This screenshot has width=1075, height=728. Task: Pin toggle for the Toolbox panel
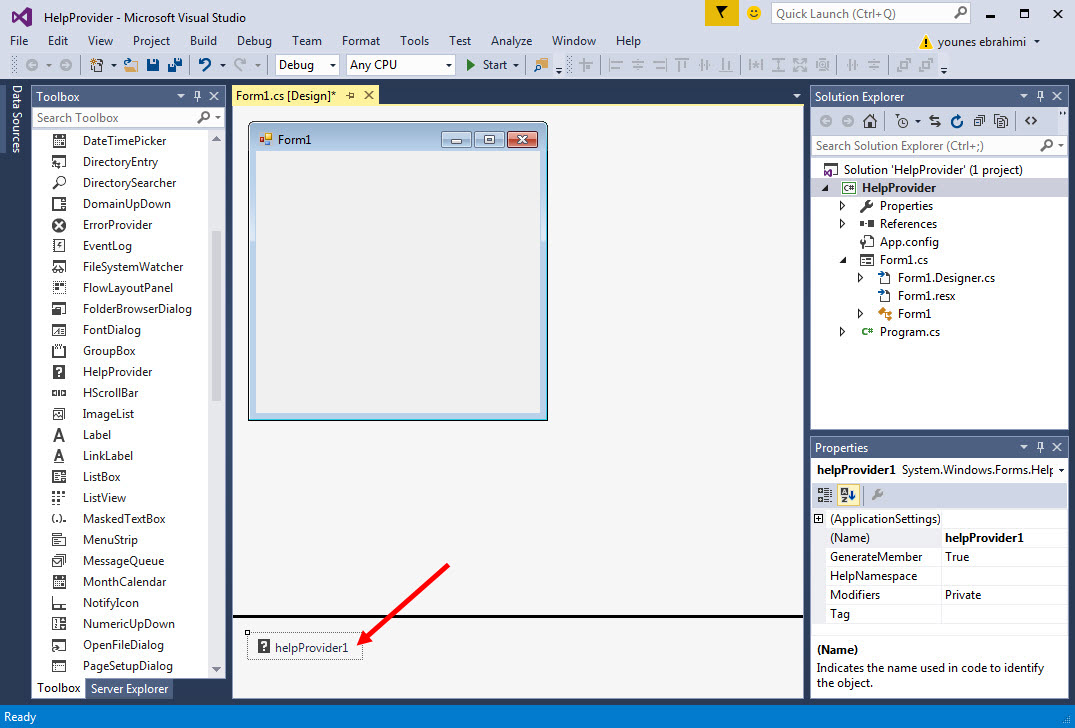pyautogui.click(x=197, y=96)
